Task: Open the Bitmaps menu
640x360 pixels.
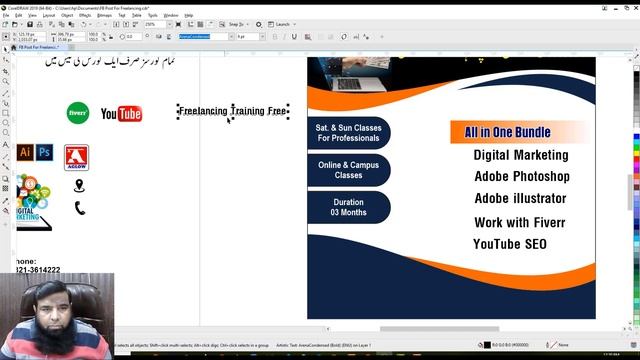Action: [104, 15]
